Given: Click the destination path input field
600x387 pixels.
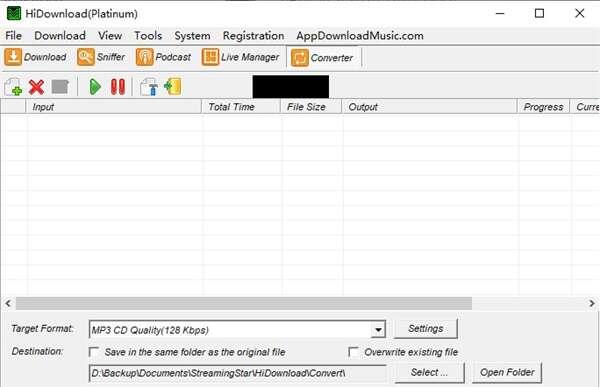Looking at the screenshot, I should click(x=237, y=373).
